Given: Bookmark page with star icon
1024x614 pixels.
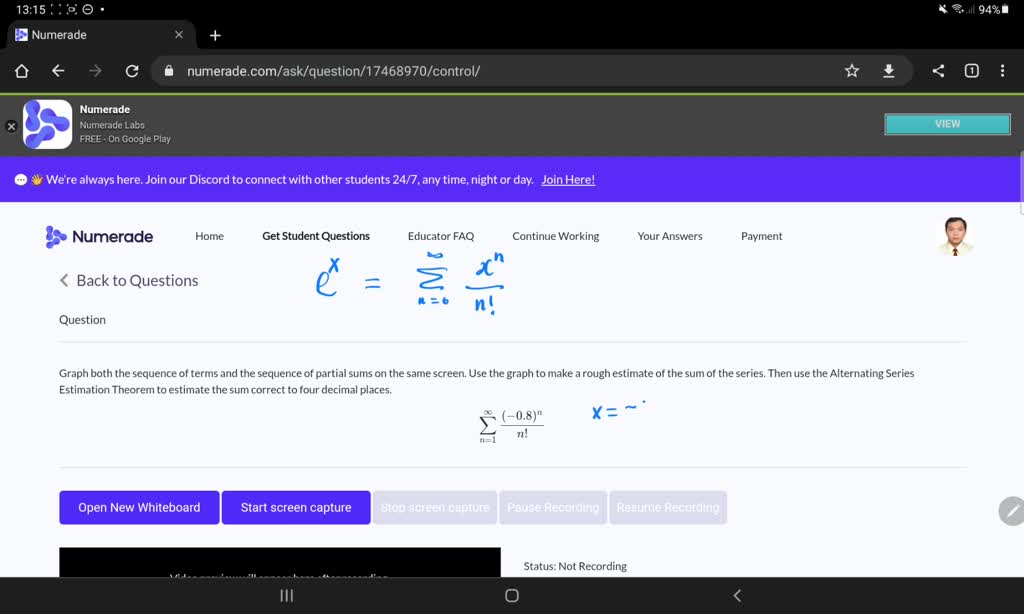Looking at the screenshot, I should coord(852,71).
